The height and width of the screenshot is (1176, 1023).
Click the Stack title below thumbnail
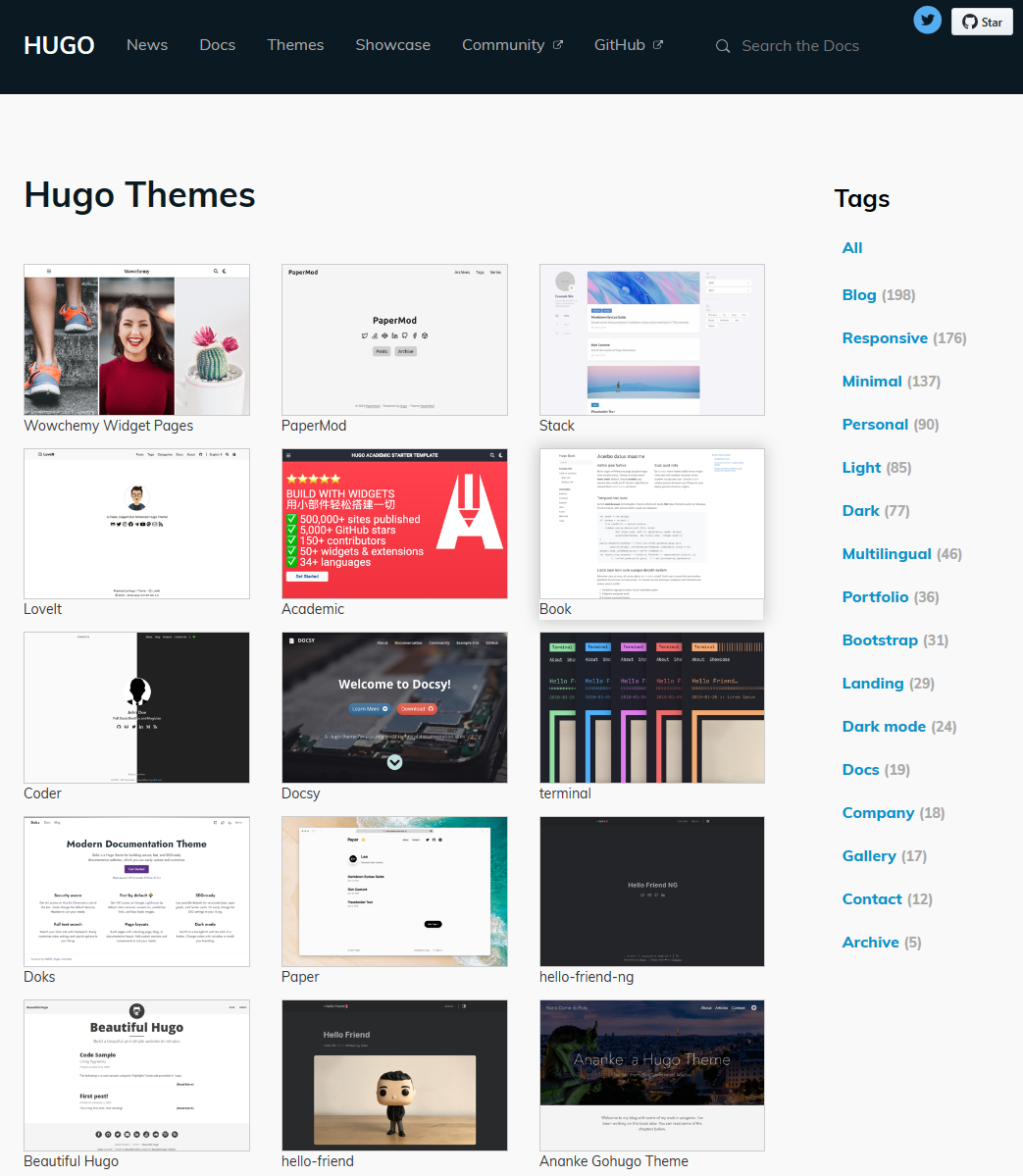click(x=556, y=426)
